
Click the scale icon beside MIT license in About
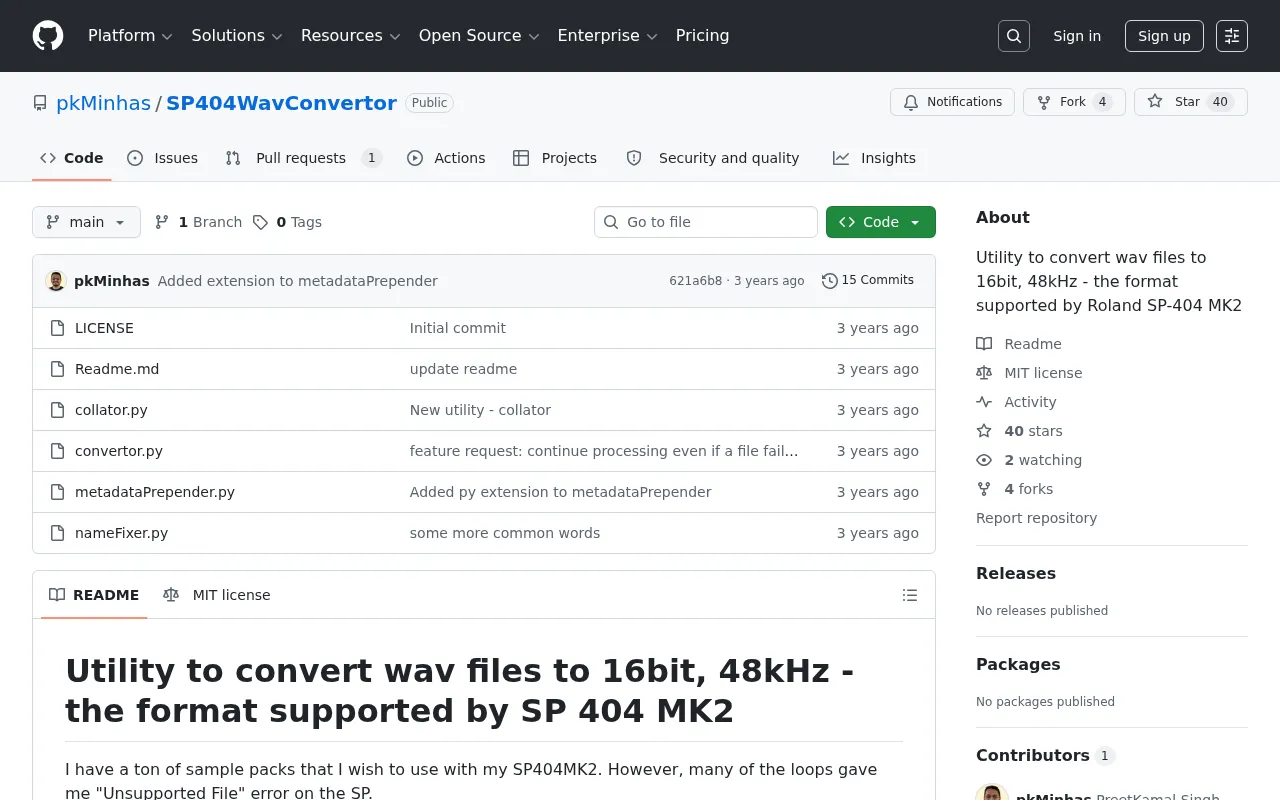984,373
